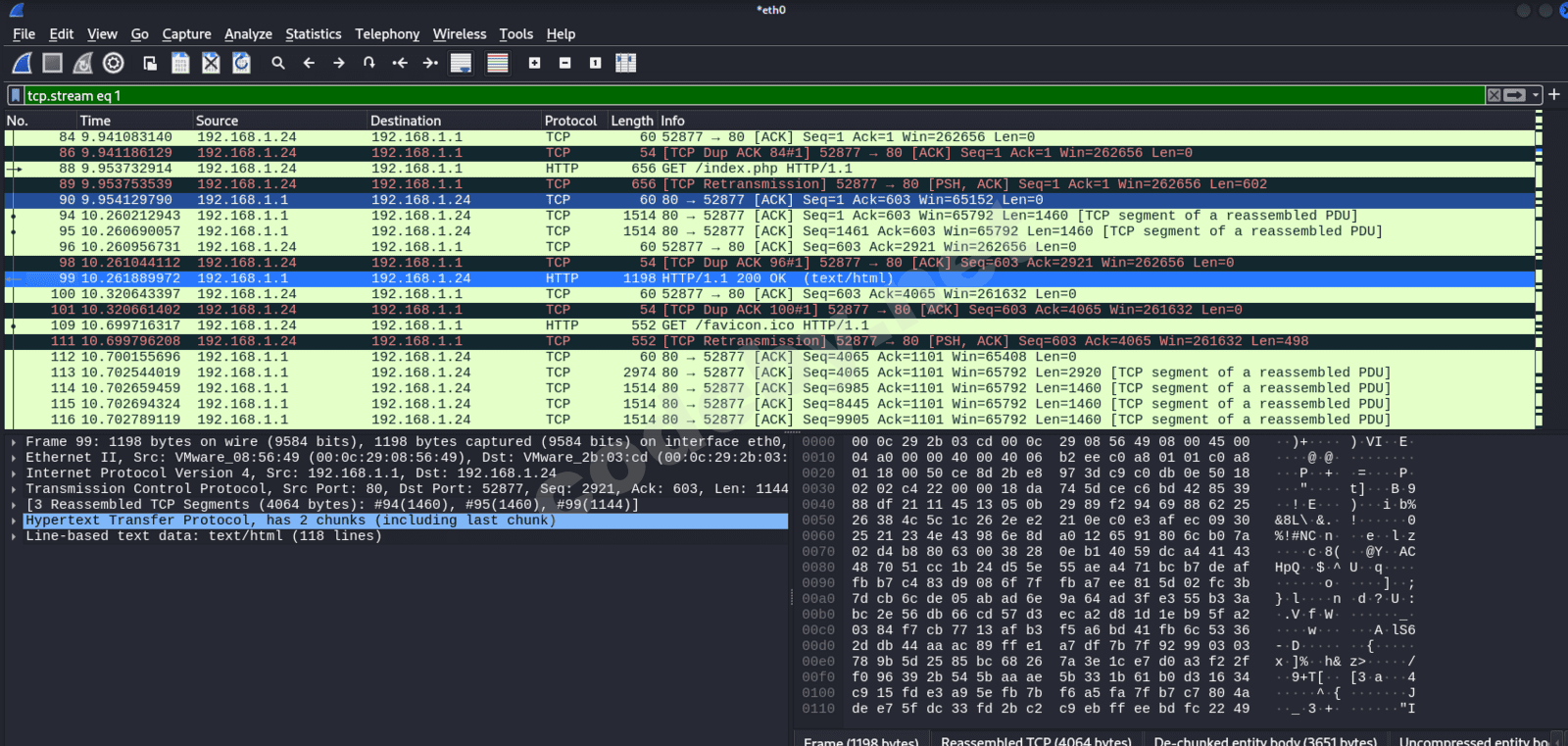Reload the capture file via toolbar icon
The height and width of the screenshot is (746, 1568).
tap(241, 63)
